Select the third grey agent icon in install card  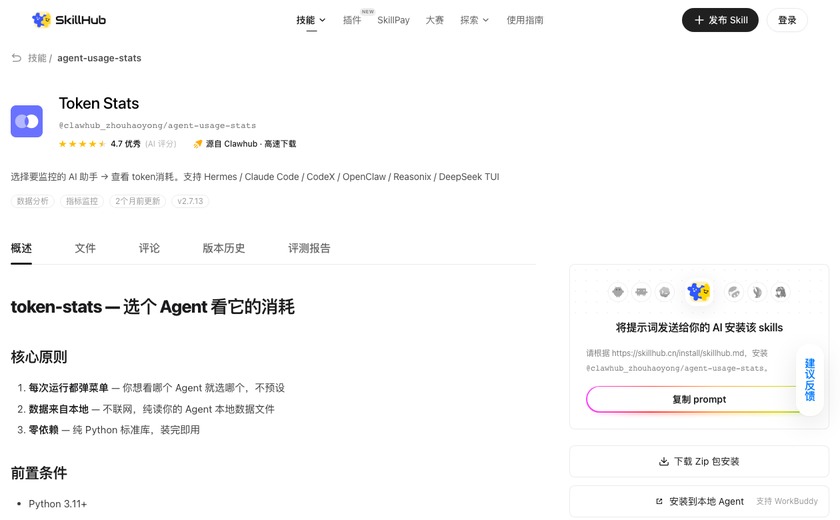[665, 292]
